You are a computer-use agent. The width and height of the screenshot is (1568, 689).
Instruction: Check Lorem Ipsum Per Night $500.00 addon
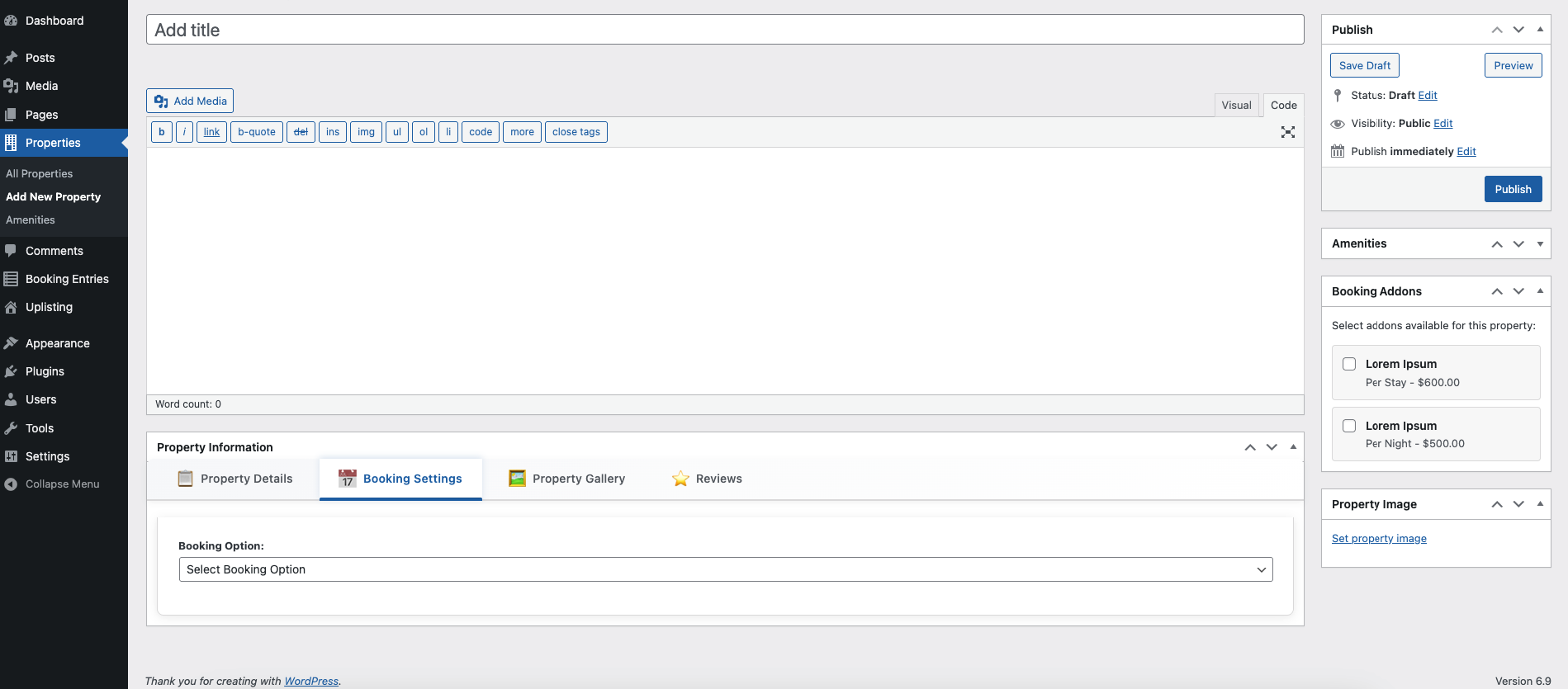pyautogui.click(x=1349, y=426)
